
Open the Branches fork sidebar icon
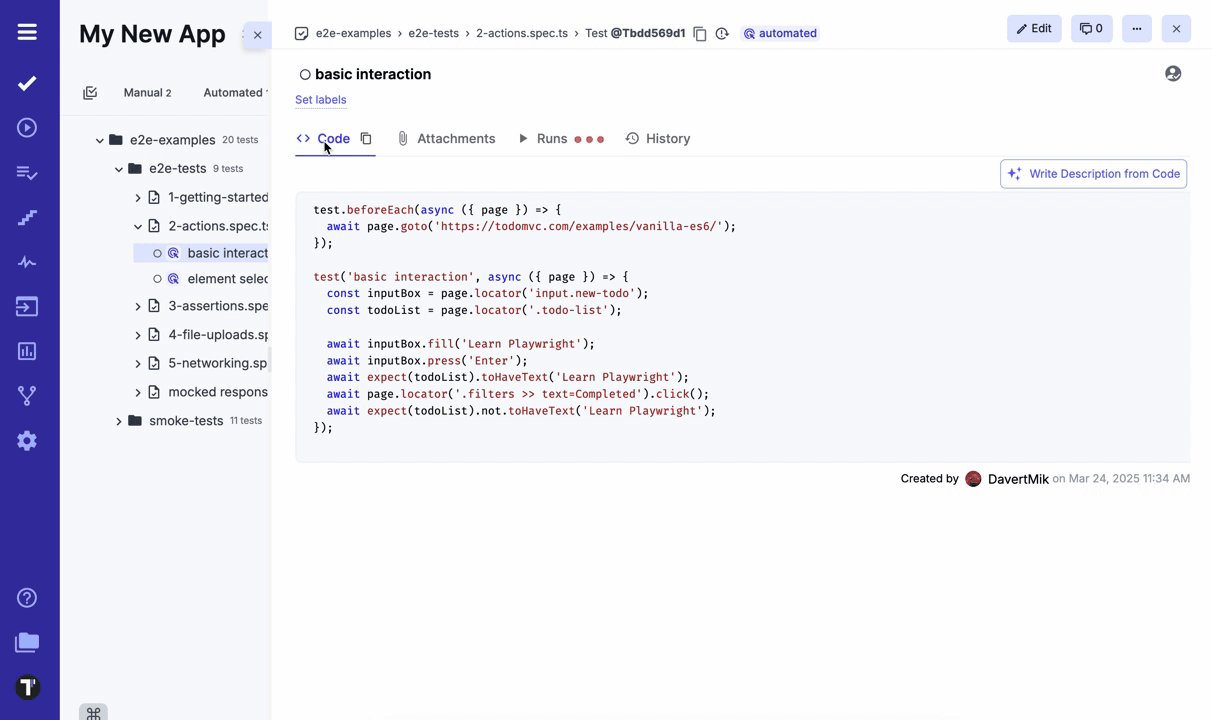tap(27, 396)
